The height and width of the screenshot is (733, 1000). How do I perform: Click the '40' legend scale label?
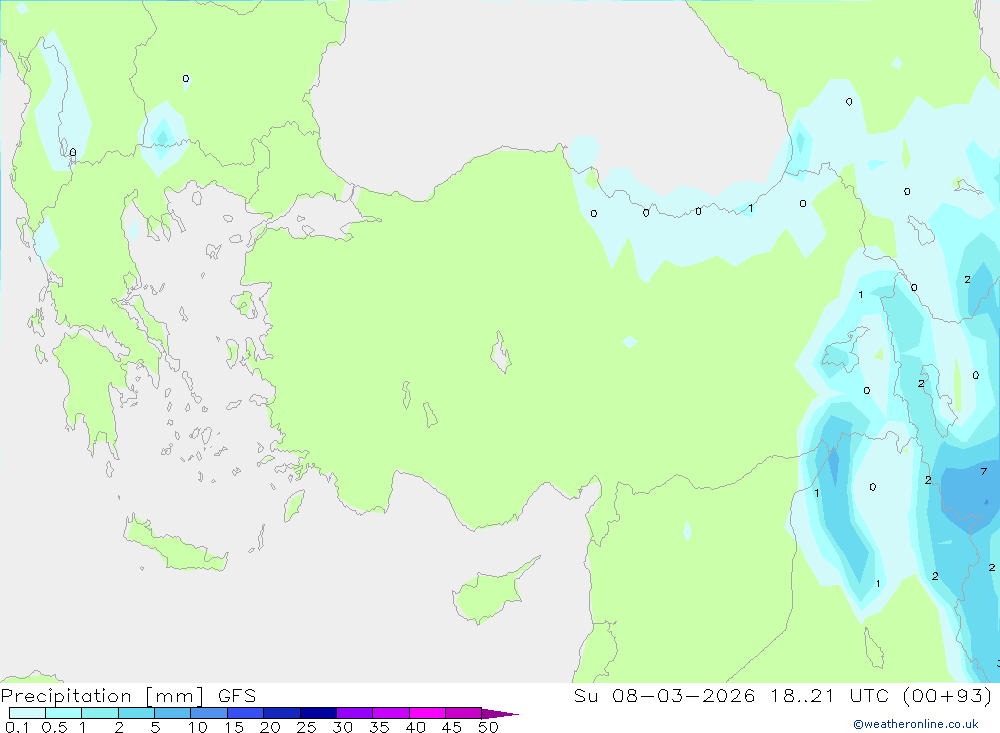coord(415,727)
